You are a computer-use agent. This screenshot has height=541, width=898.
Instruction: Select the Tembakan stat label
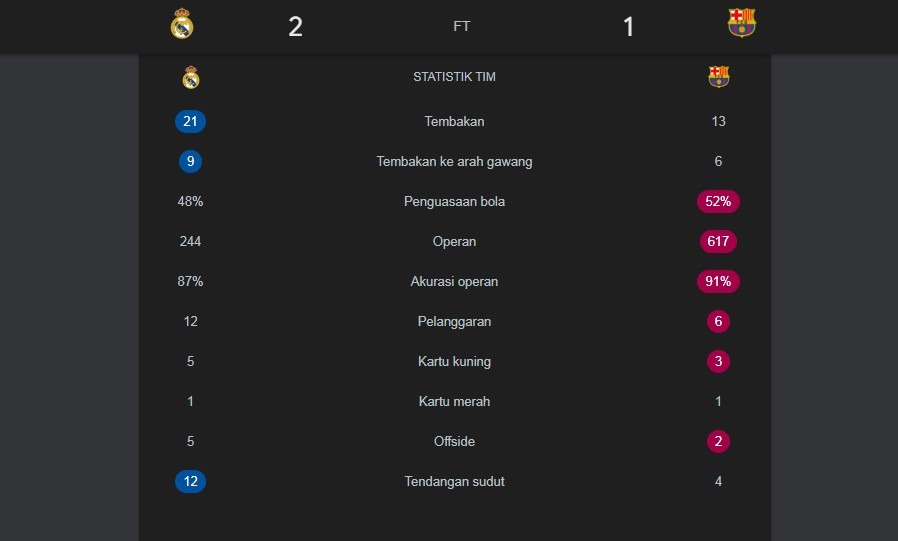(x=454, y=122)
